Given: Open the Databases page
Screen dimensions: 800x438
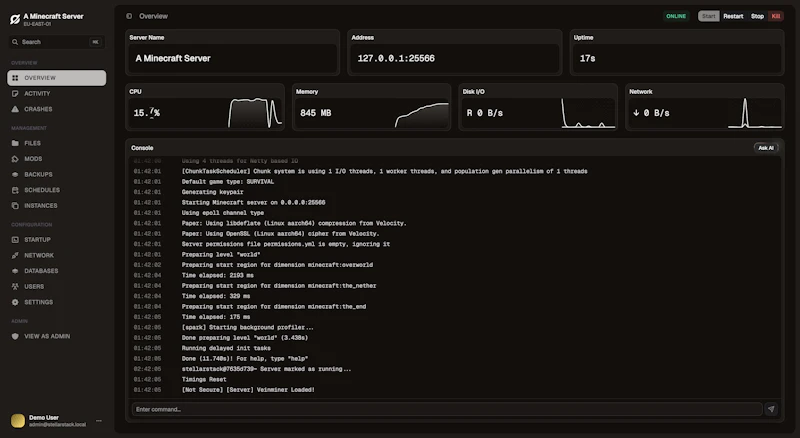Looking at the screenshot, I should tap(57, 271).
